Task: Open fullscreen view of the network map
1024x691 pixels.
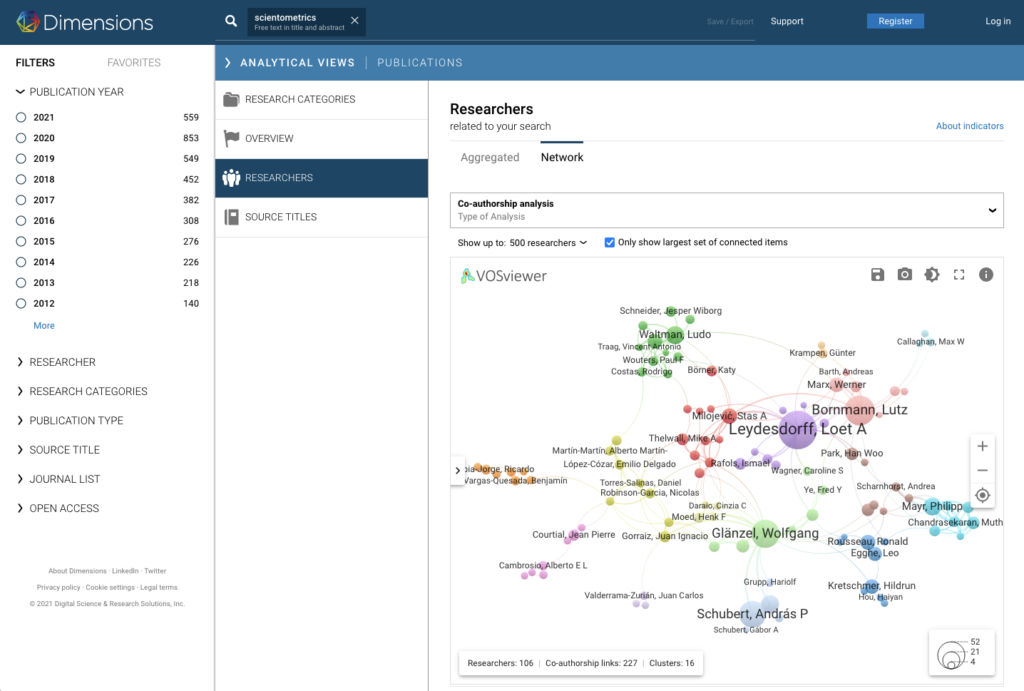Action: (959, 275)
